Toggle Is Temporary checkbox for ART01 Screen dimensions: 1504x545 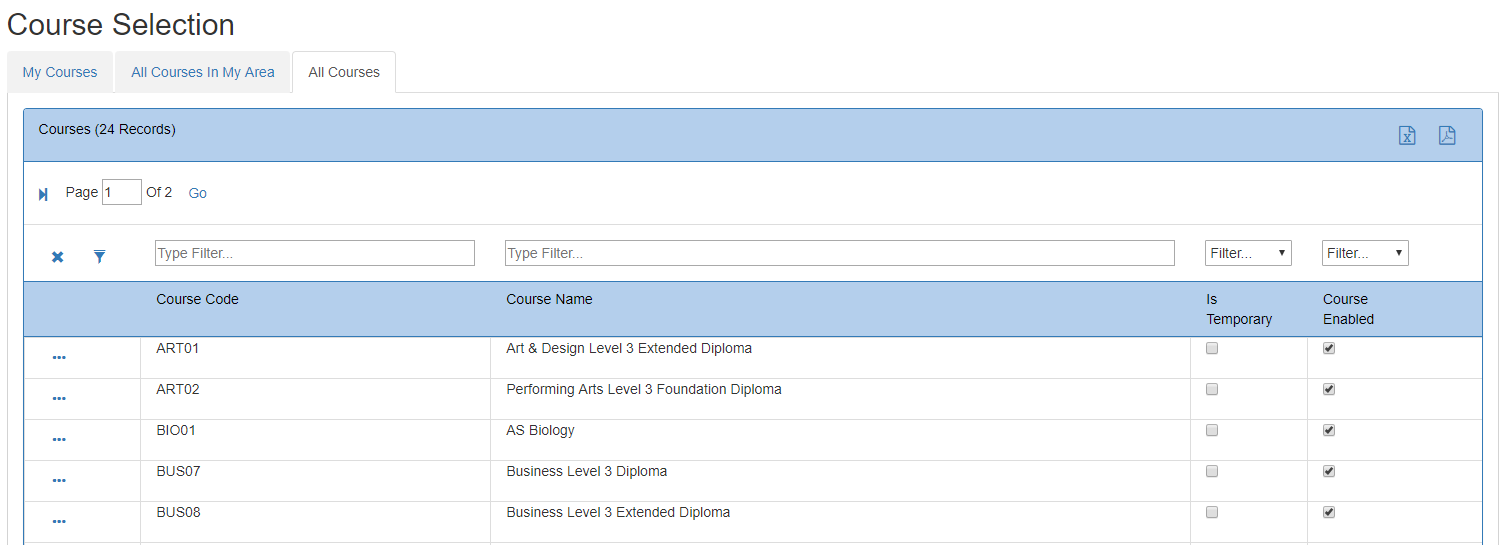point(1212,349)
